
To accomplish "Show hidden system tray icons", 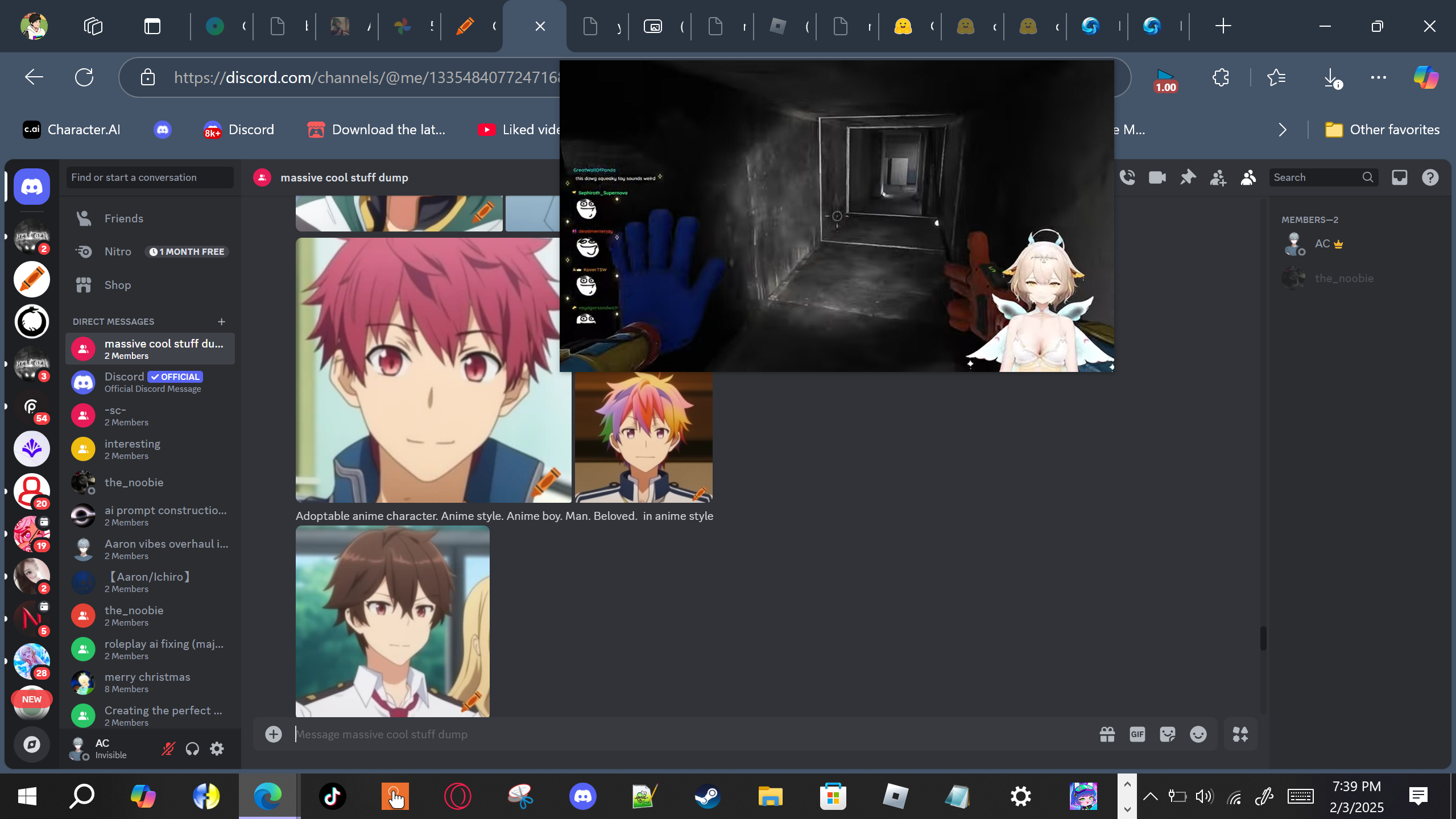I will tap(1150, 796).
